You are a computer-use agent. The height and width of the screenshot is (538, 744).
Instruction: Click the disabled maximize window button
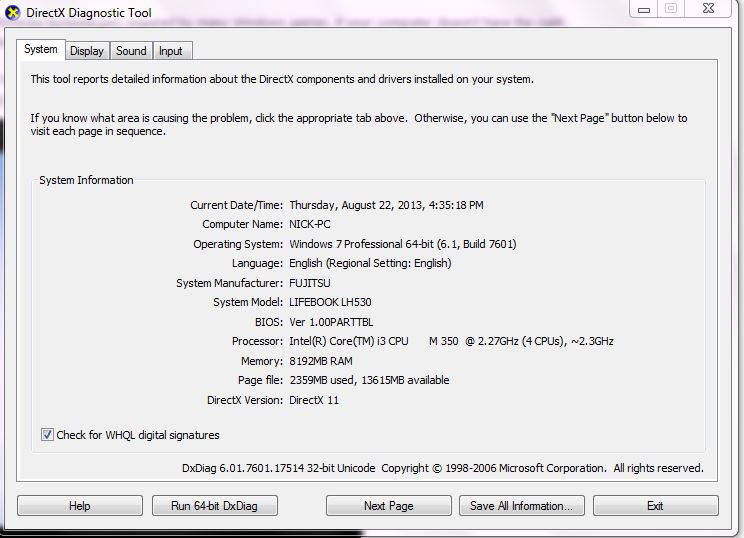[671, 9]
